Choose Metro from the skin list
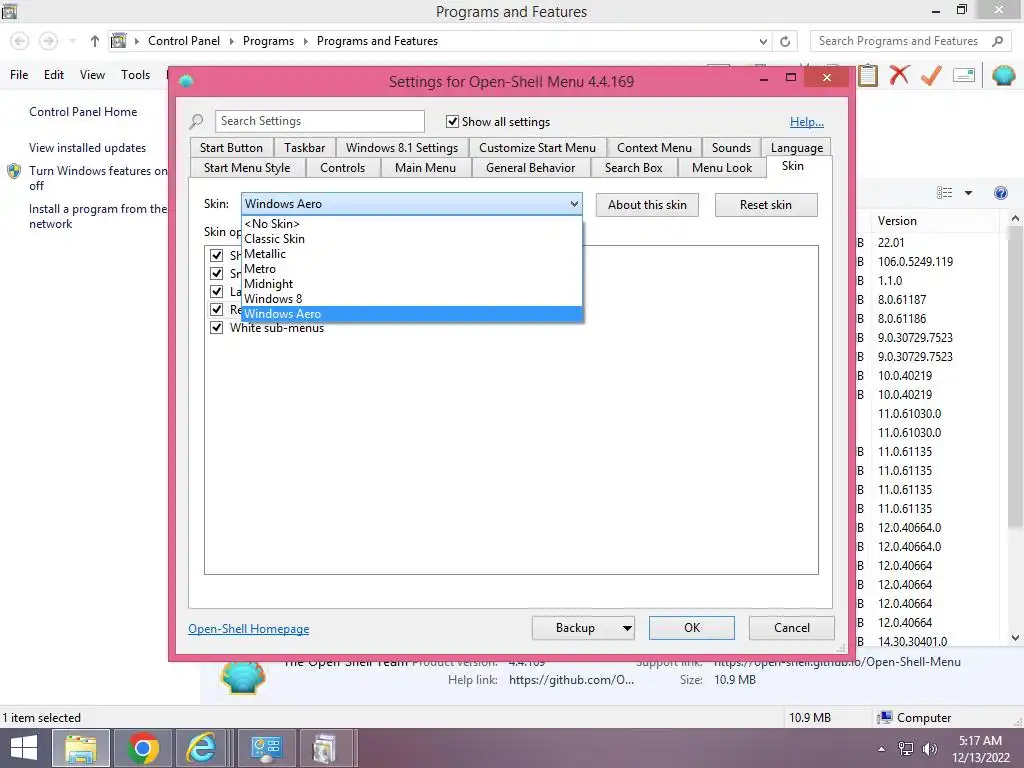Screen dimensions: 1024x768 pyautogui.click(x=411, y=269)
